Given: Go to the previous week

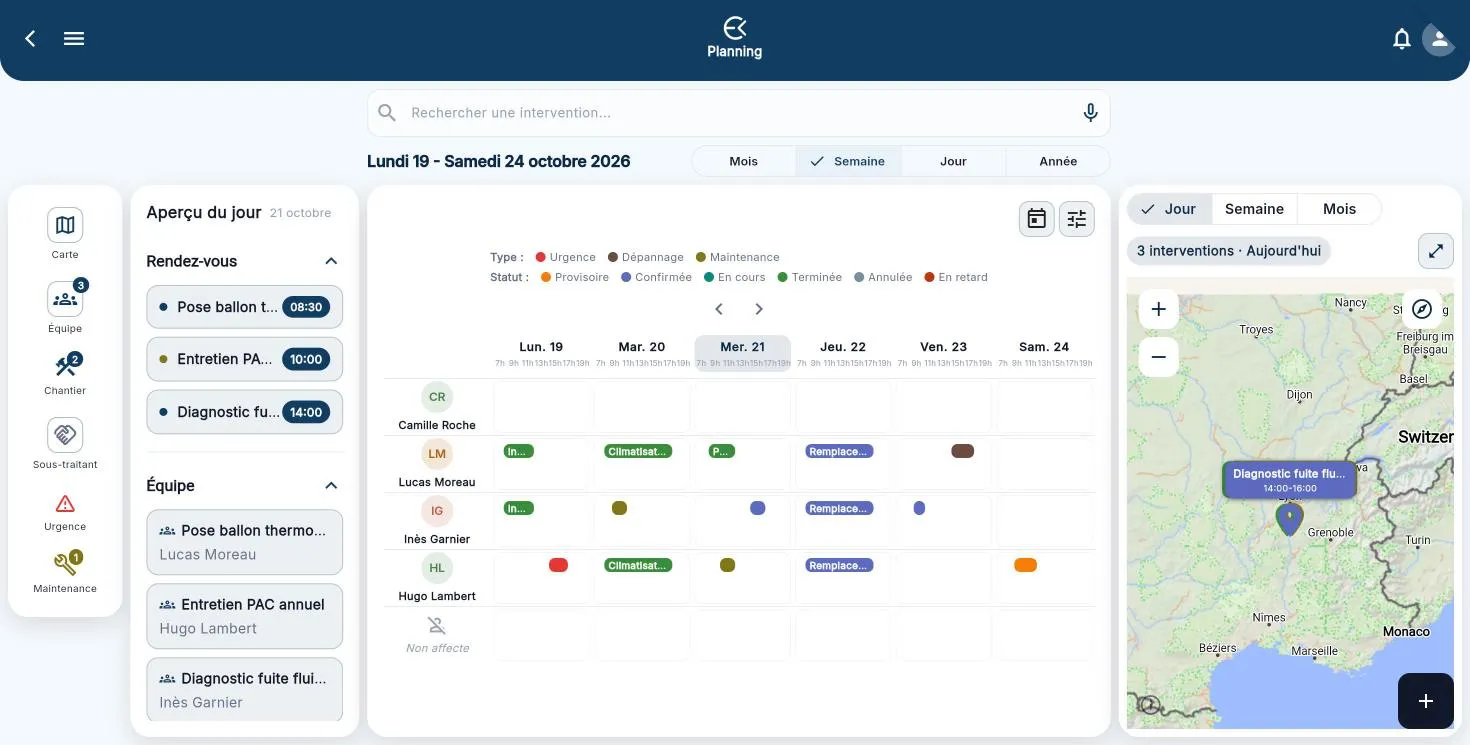Looking at the screenshot, I should tap(719, 309).
